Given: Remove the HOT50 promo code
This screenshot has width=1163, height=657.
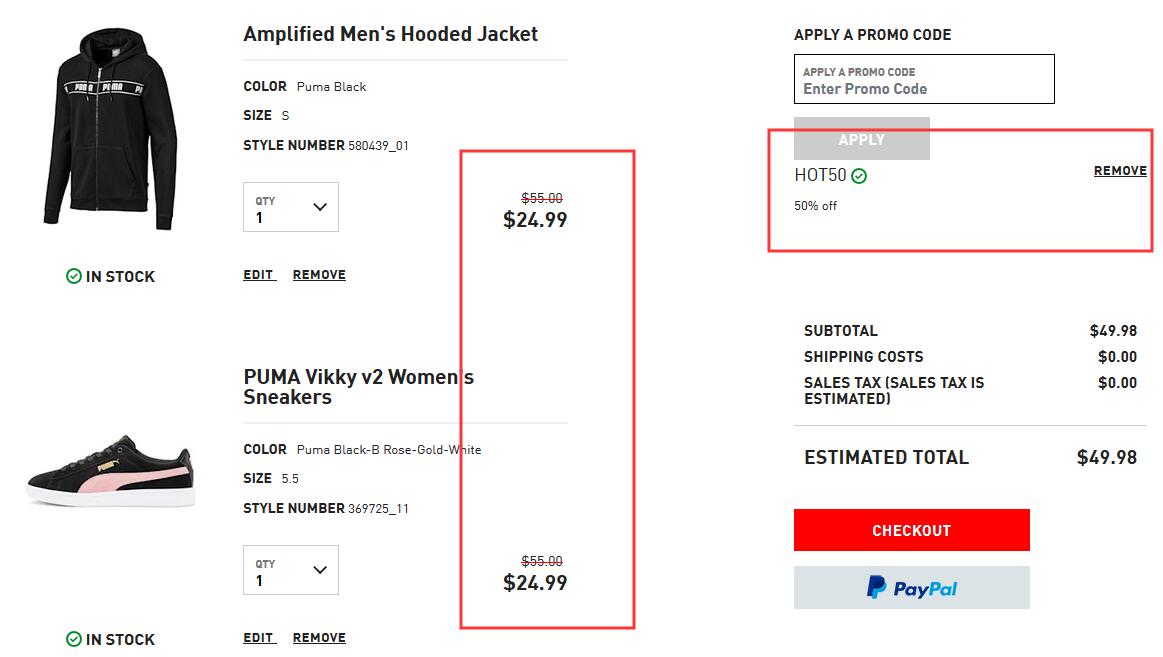Looking at the screenshot, I should pos(1120,171).
